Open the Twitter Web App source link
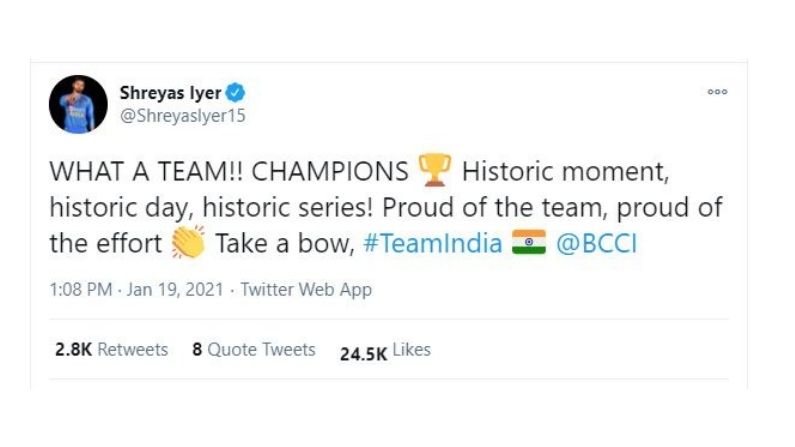795x447 pixels. coord(306,290)
